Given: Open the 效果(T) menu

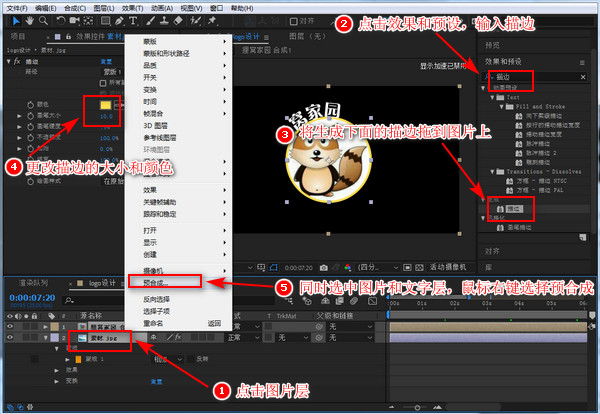Looking at the screenshot, I should pos(132,8).
